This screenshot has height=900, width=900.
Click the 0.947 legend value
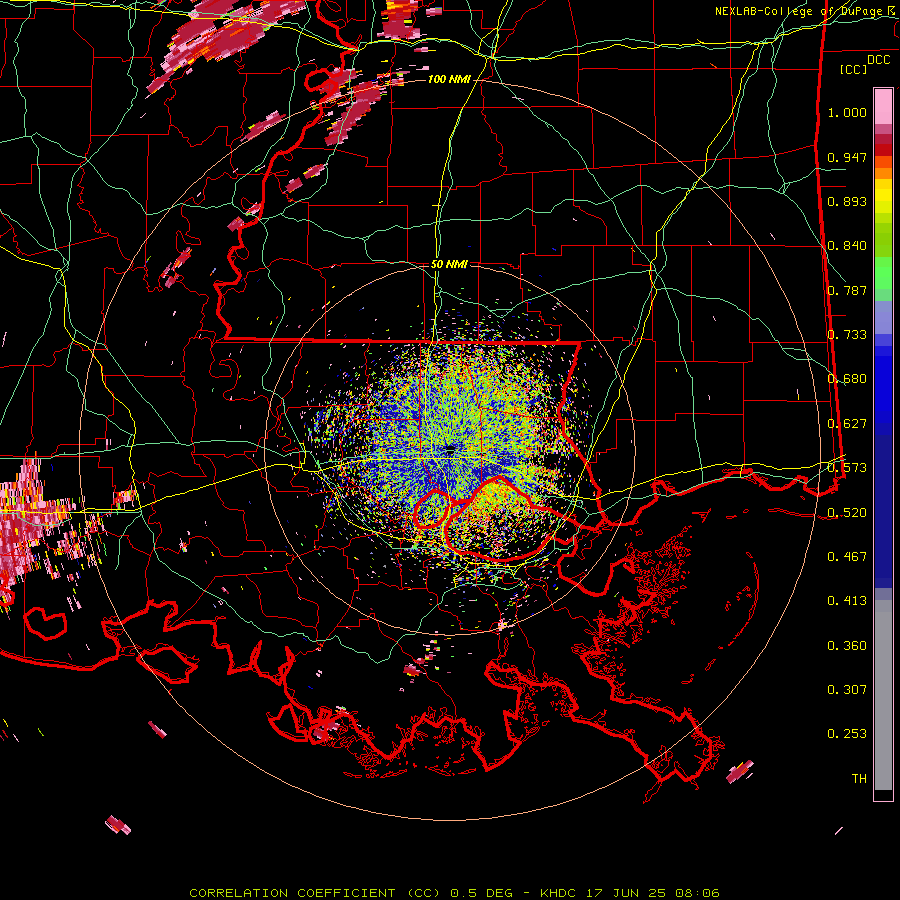click(847, 157)
